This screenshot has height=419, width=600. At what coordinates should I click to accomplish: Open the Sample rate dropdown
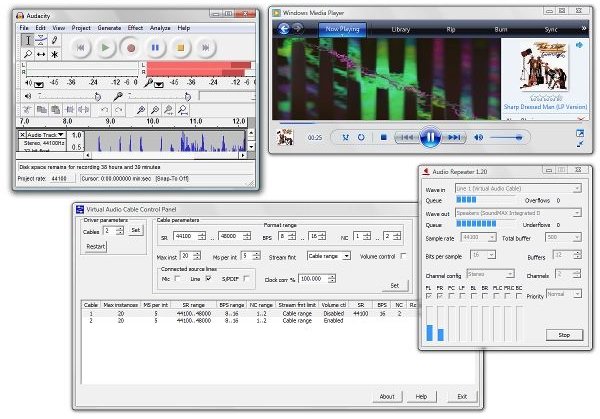(x=492, y=238)
